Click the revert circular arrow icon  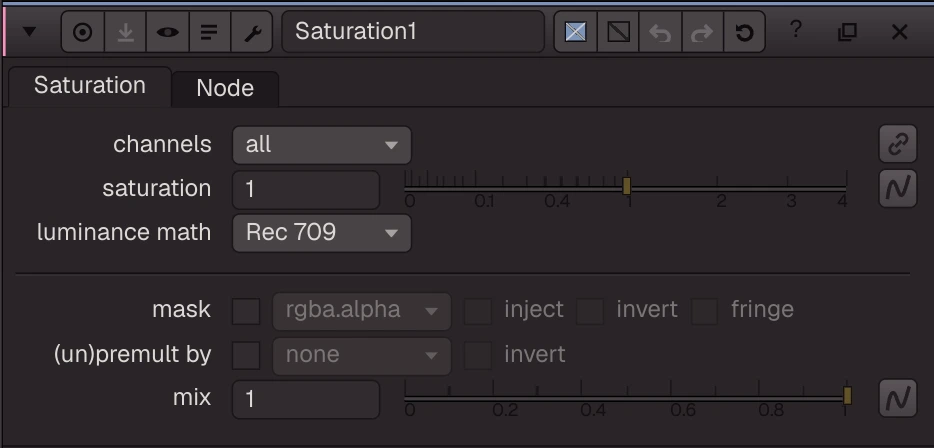744,32
